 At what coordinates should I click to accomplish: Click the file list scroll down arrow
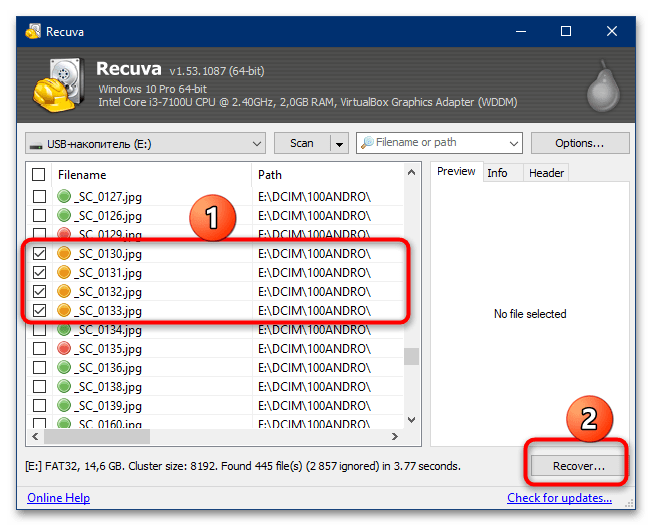click(x=411, y=420)
